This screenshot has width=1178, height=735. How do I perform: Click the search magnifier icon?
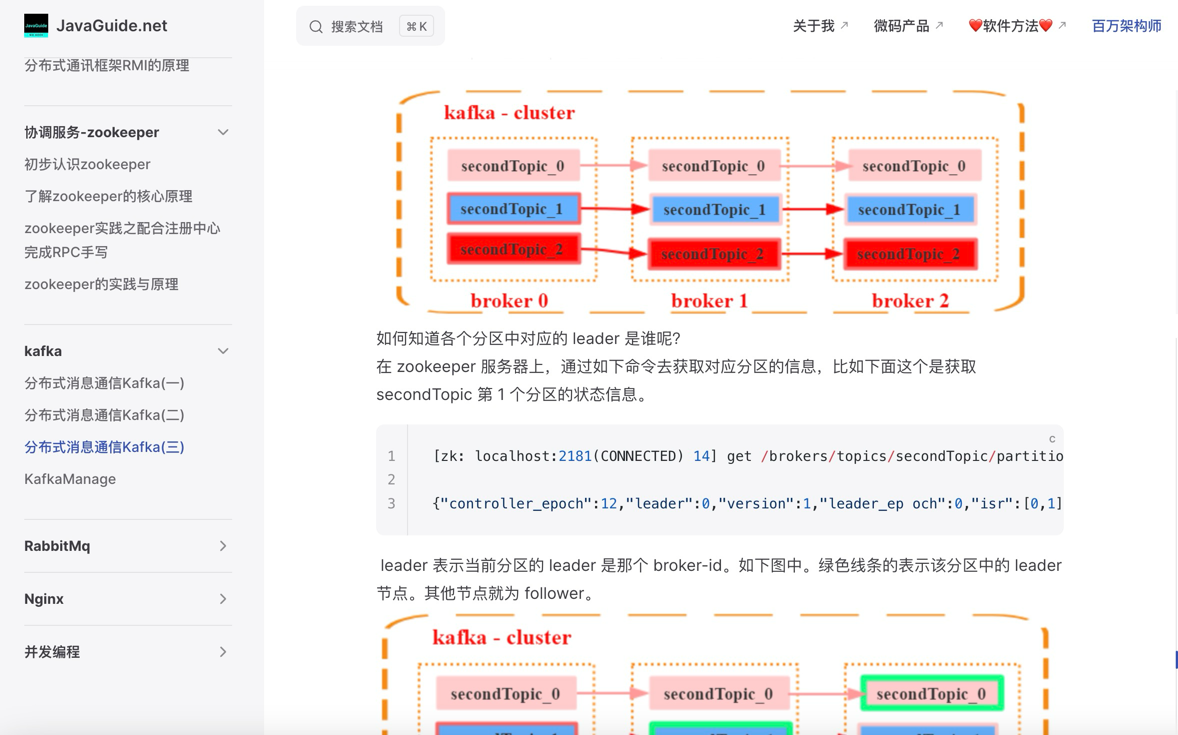(x=316, y=26)
